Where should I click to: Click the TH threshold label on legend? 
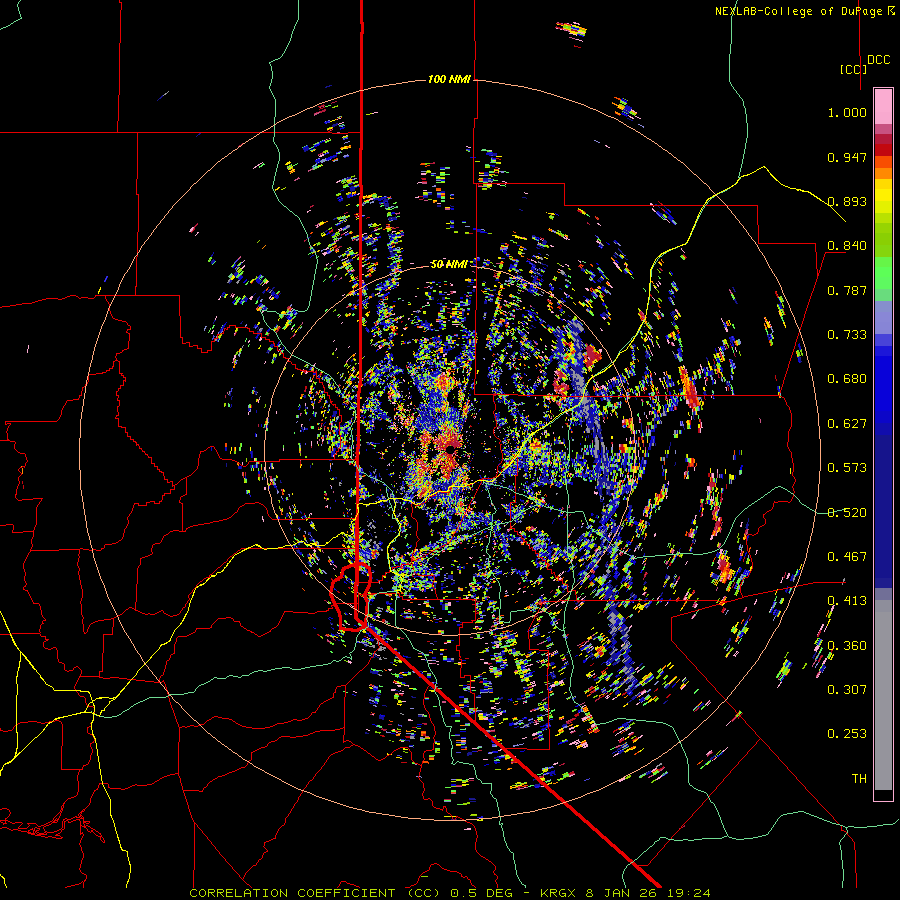[859, 779]
